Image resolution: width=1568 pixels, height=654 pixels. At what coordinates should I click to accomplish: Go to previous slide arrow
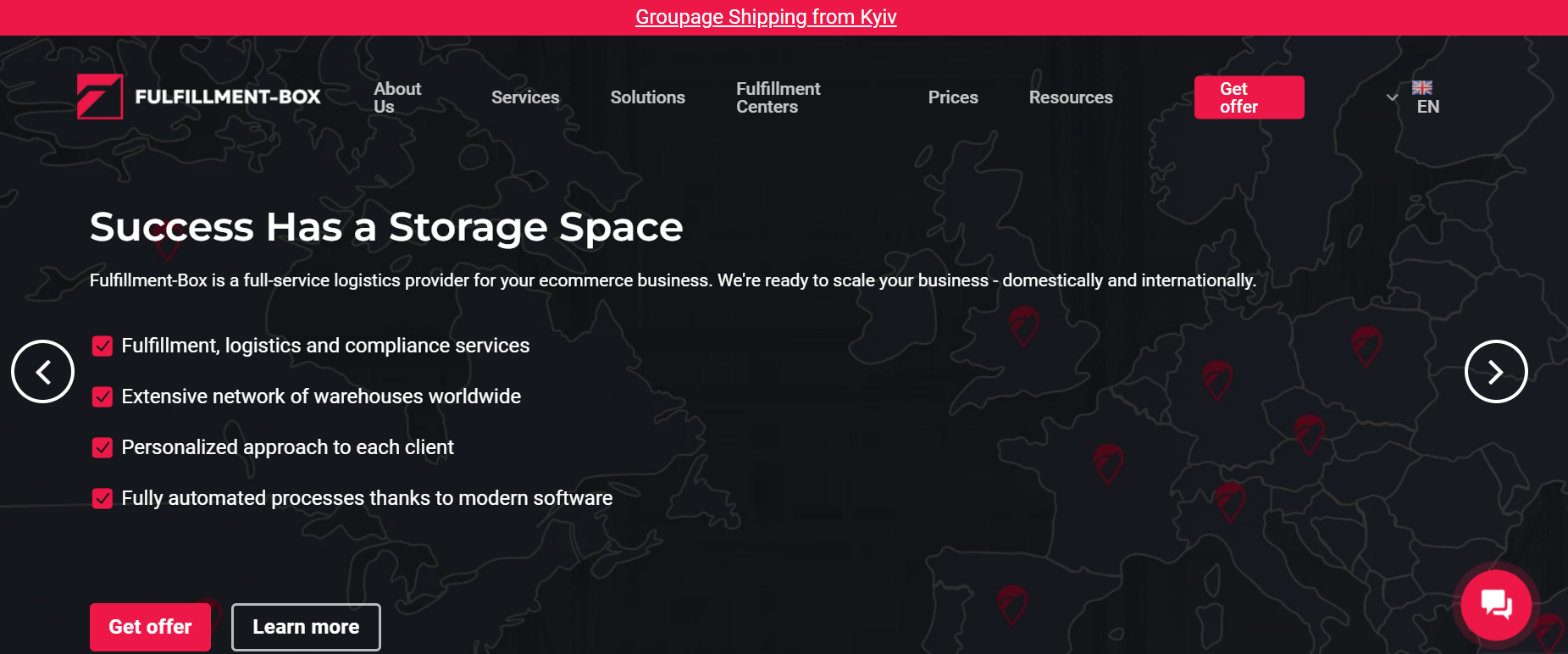[42, 371]
